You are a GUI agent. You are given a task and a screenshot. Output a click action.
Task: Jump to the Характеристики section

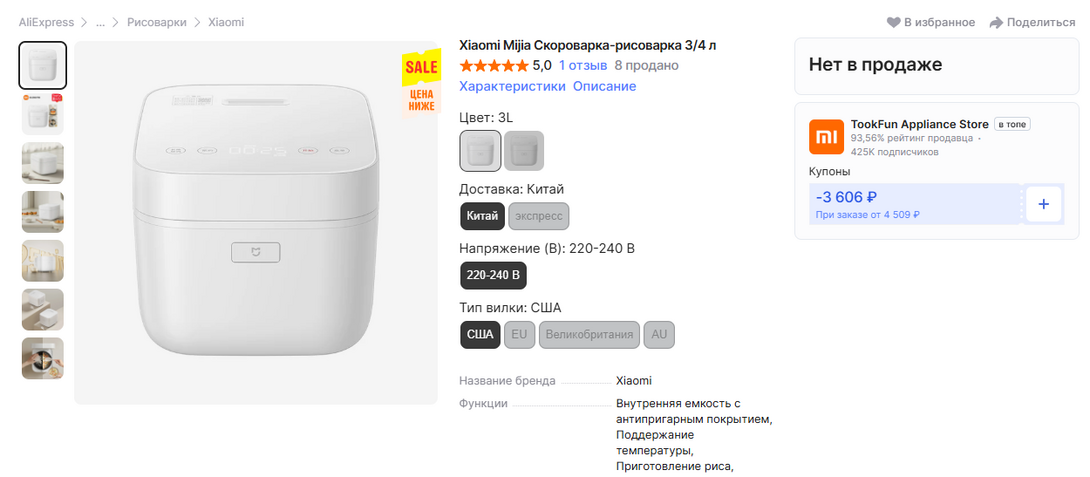[512, 86]
